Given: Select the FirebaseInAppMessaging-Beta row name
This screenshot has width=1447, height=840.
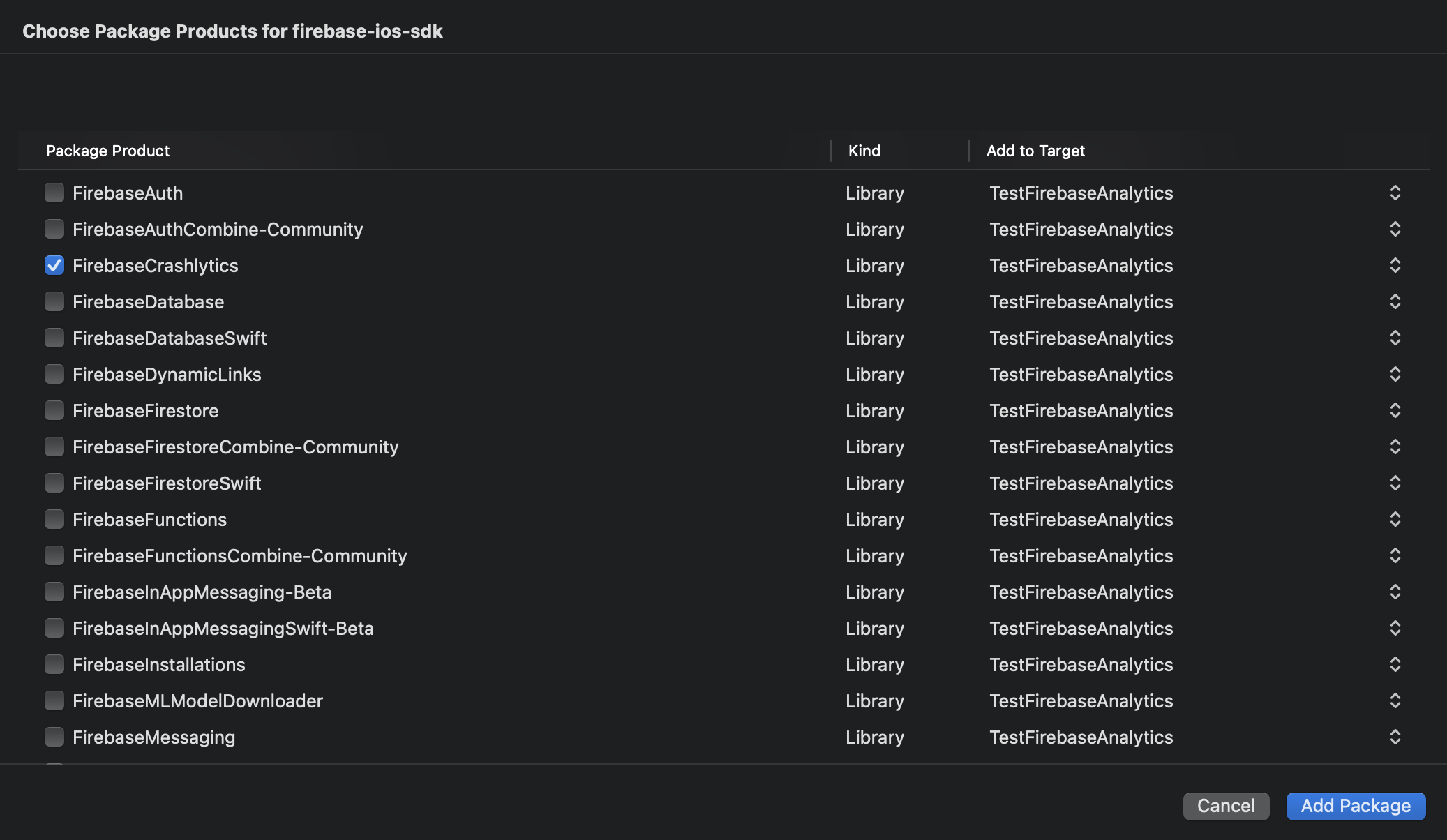Looking at the screenshot, I should [x=202, y=592].
